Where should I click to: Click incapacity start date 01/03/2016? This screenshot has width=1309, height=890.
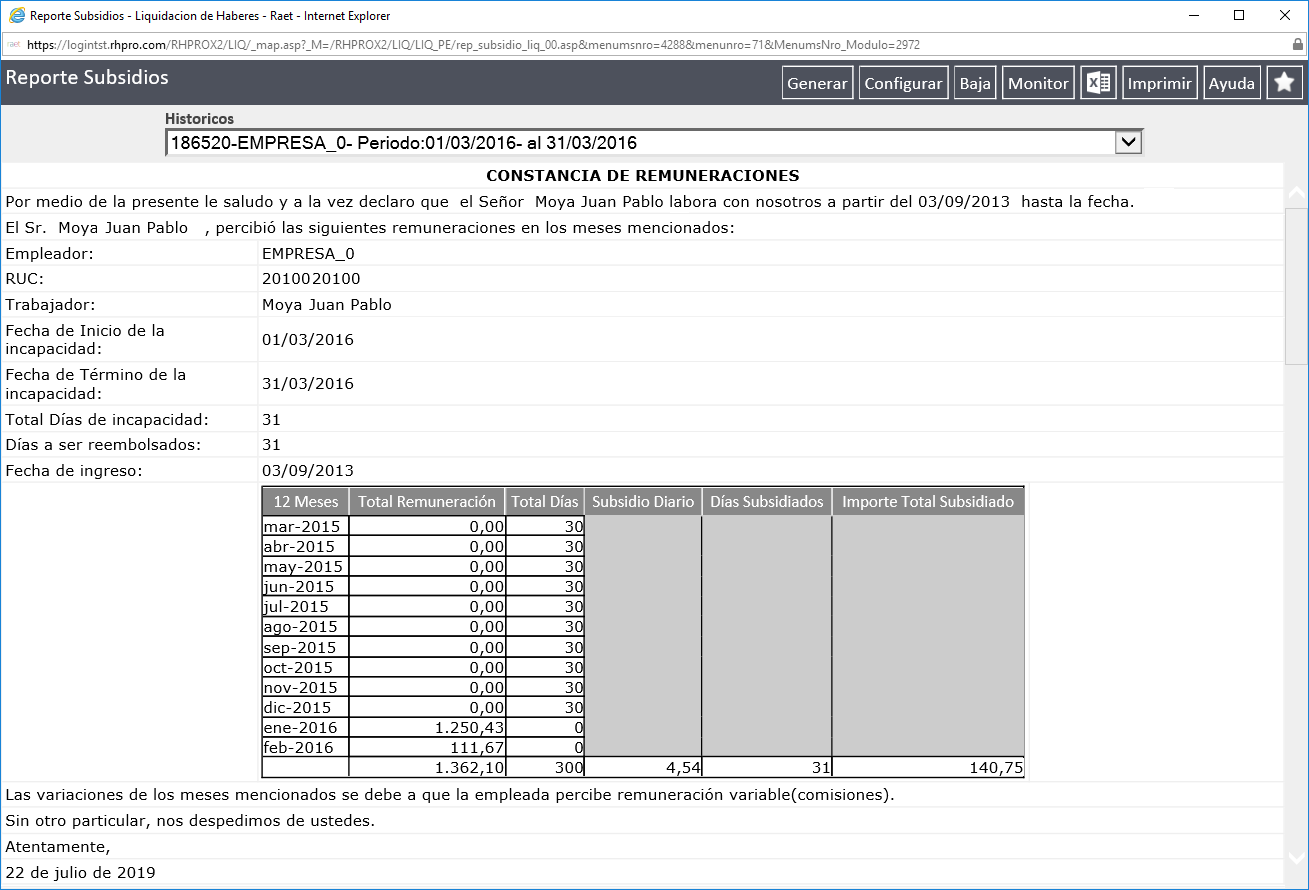307,340
